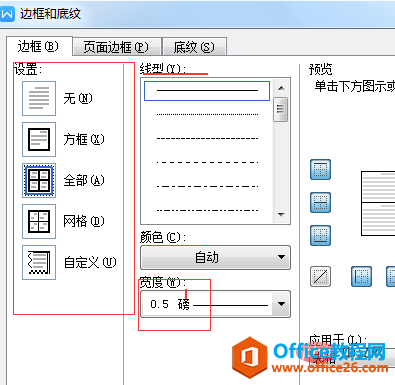
Task: Pick the 网格(D) grid border icon
Action: 39,221
